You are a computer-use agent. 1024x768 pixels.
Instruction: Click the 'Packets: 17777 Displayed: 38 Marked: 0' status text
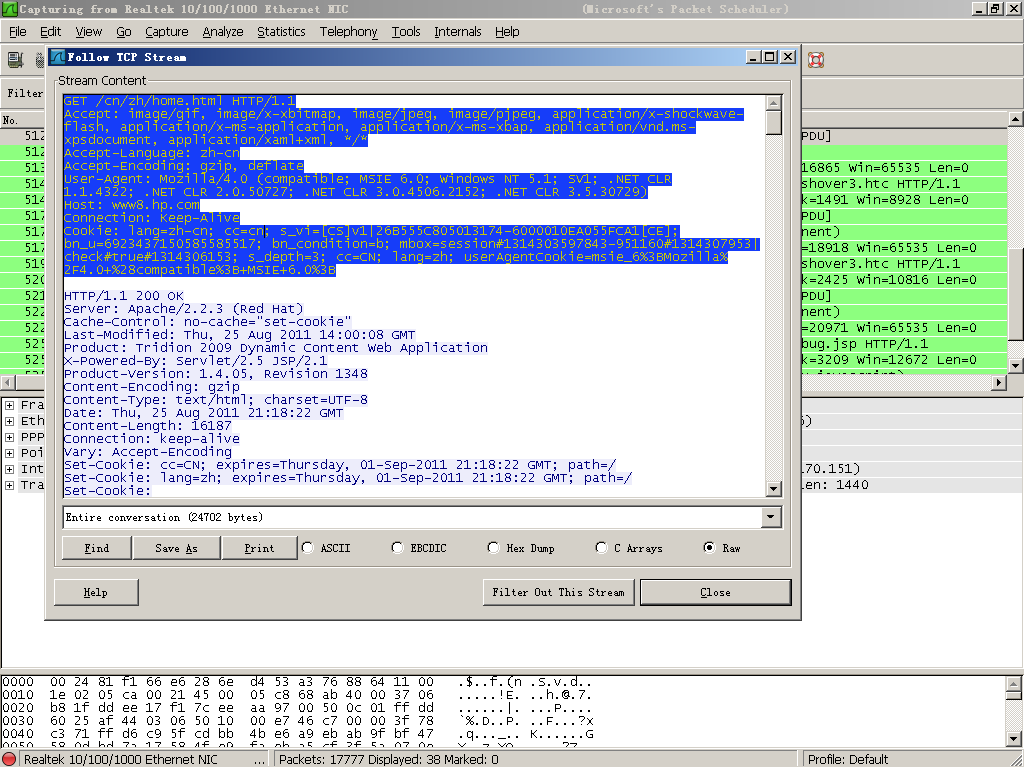click(389, 760)
